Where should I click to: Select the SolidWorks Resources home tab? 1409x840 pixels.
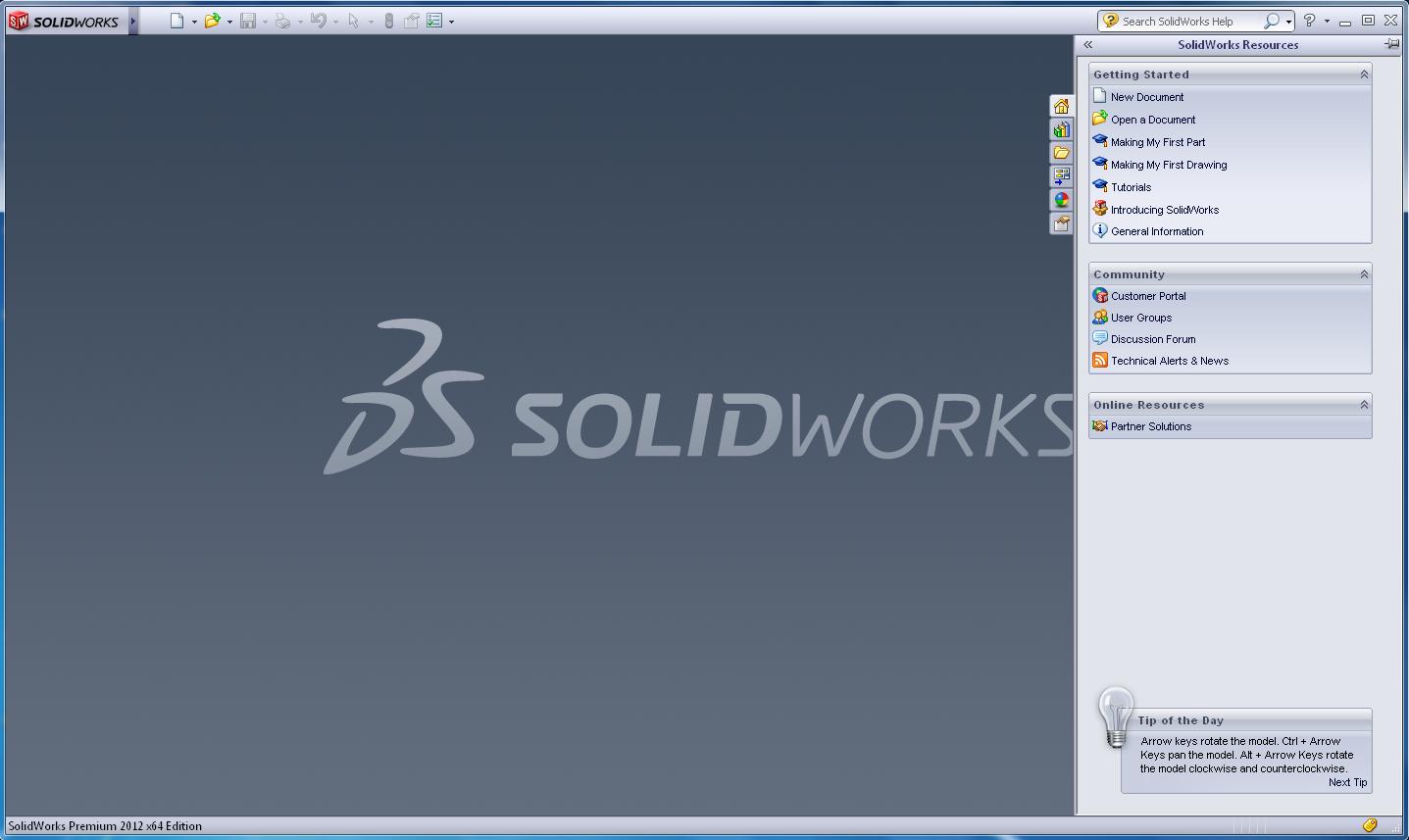1061,106
